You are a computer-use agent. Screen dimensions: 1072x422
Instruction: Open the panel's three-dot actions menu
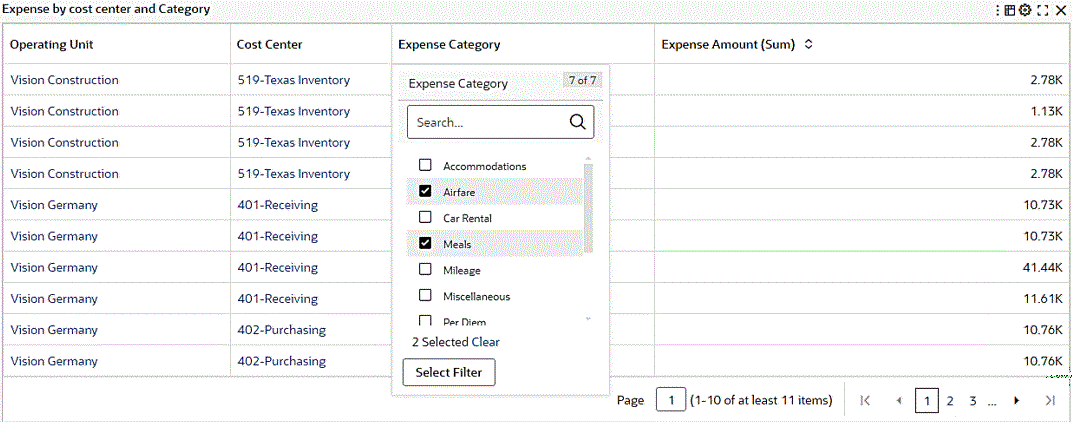click(x=998, y=9)
